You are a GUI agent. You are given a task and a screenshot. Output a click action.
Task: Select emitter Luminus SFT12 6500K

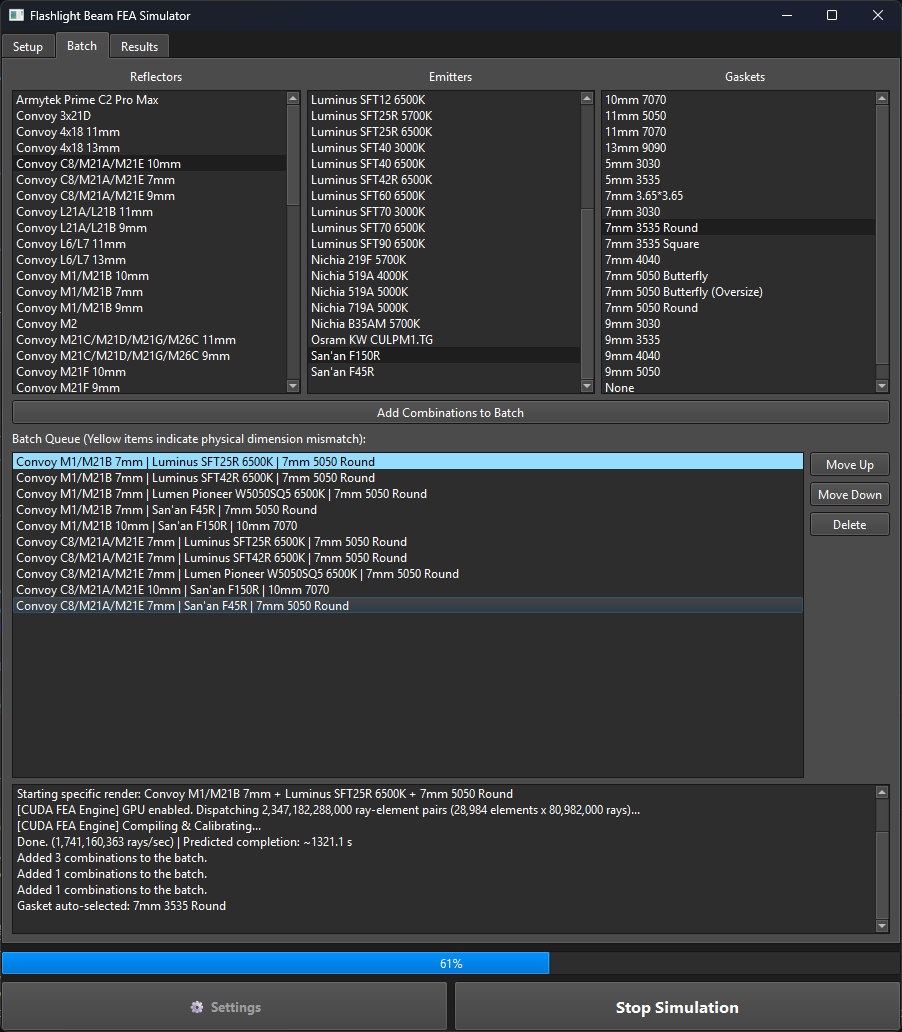tap(444, 99)
